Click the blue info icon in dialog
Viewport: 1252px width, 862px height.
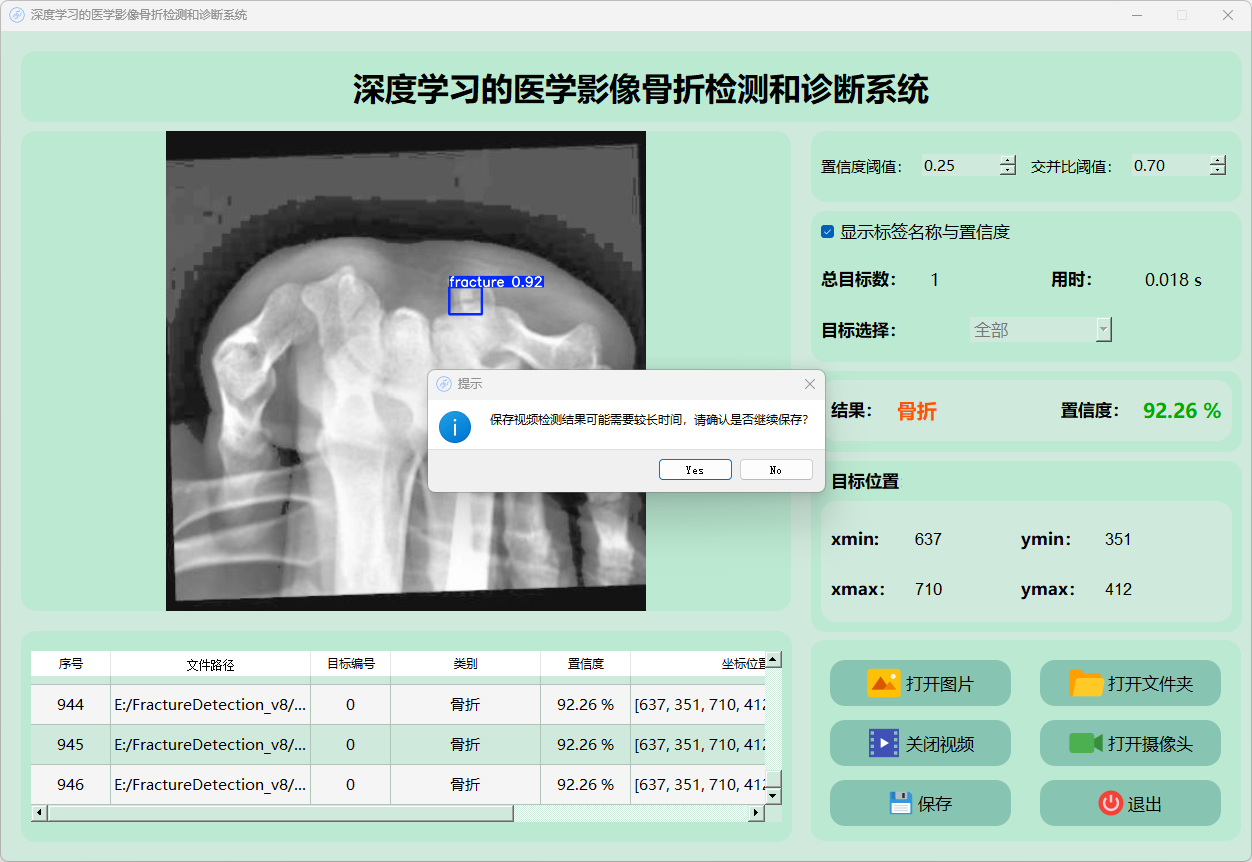pos(455,427)
